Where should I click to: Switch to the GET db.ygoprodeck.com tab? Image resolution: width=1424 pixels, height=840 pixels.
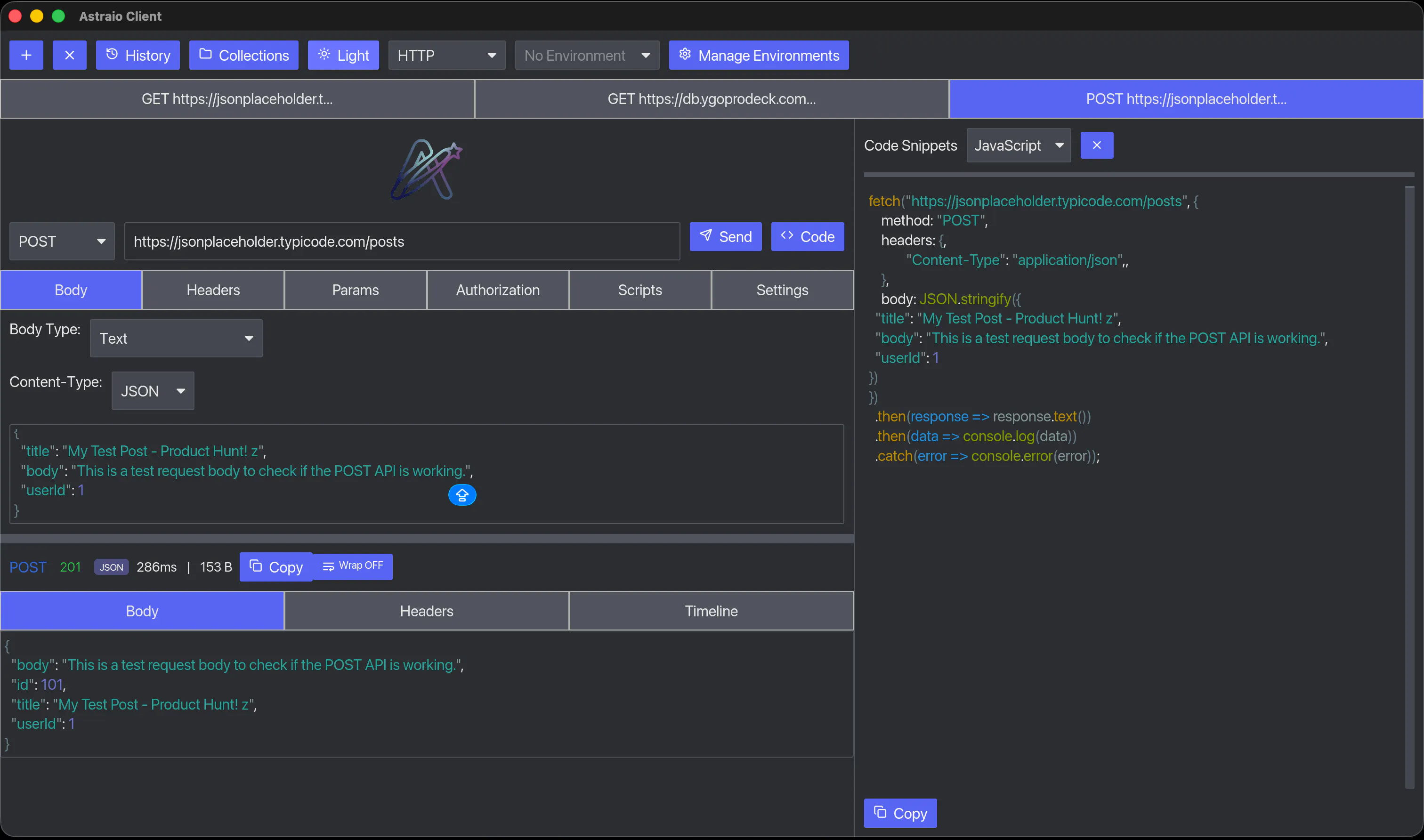point(712,99)
